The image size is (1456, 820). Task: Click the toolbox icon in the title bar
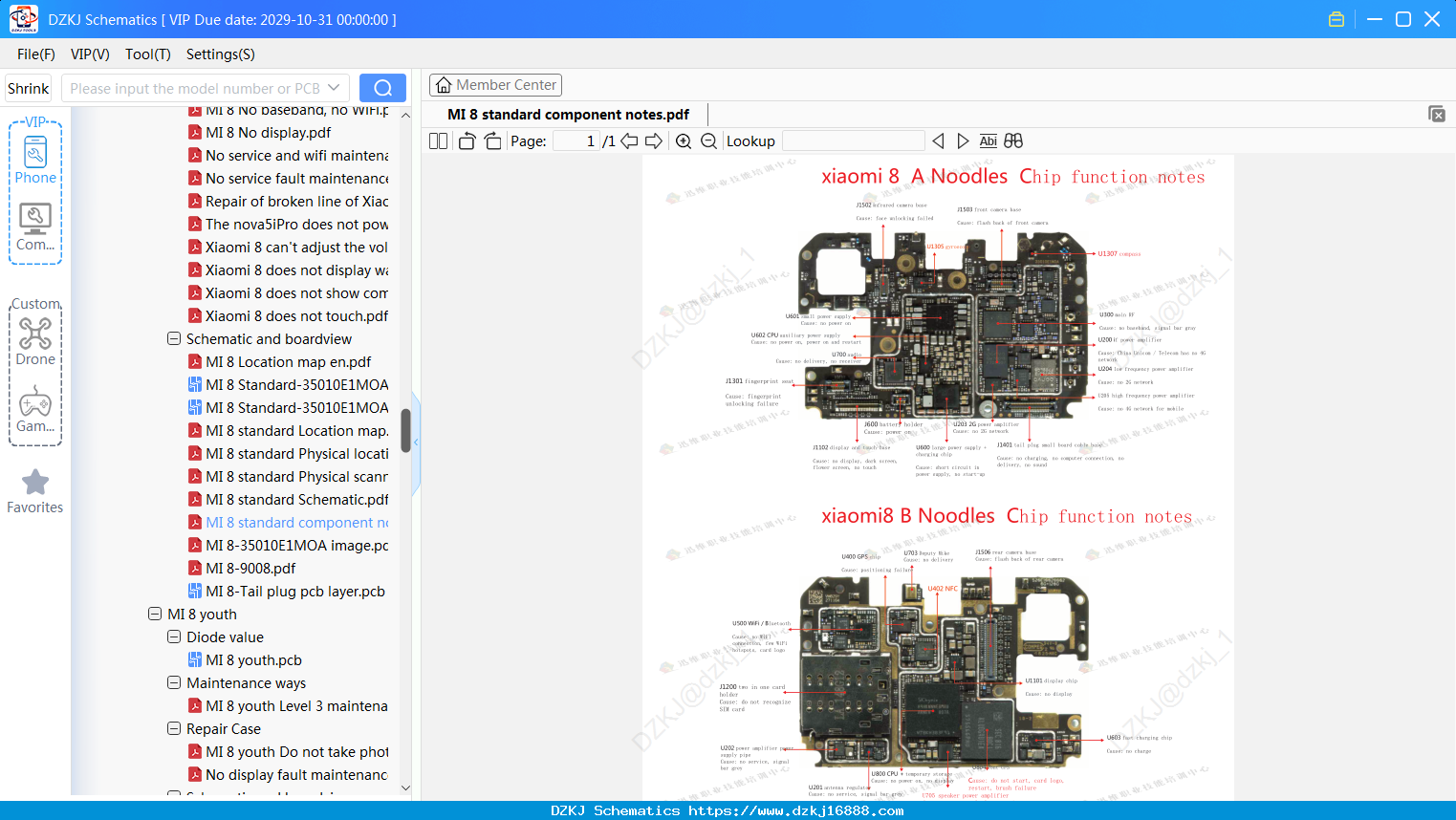coord(1336,19)
